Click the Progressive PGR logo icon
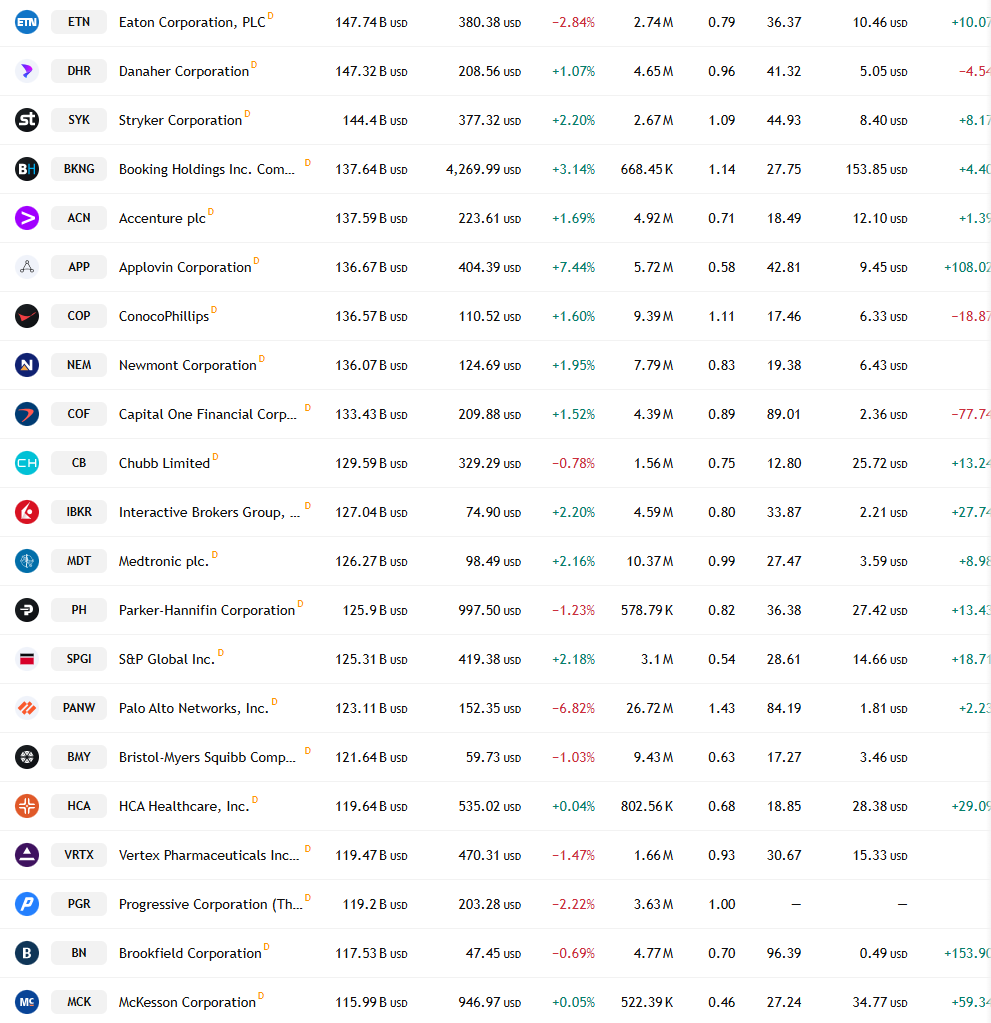The height and width of the screenshot is (1023, 991). 27,904
